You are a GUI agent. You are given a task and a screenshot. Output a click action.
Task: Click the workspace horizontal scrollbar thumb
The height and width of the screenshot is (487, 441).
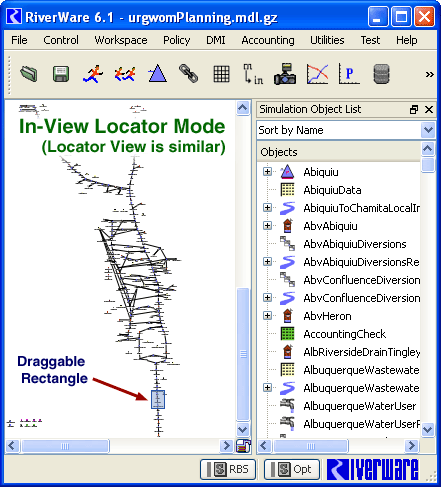[65, 446]
